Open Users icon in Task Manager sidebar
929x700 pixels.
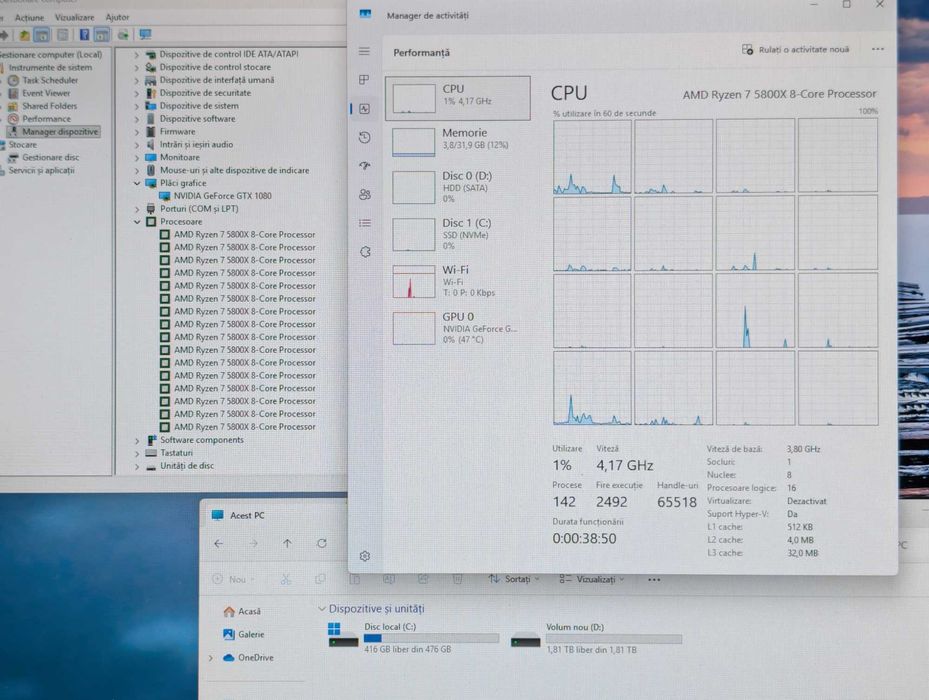pyautogui.click(x=365, y=194)
